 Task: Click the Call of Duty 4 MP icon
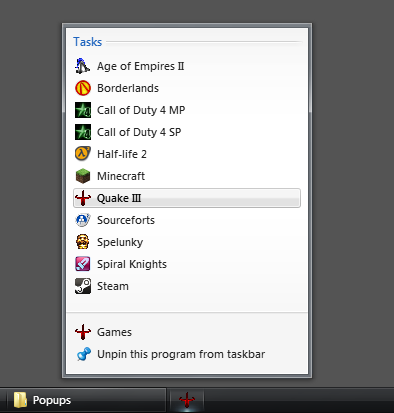(x=83, y=110)
